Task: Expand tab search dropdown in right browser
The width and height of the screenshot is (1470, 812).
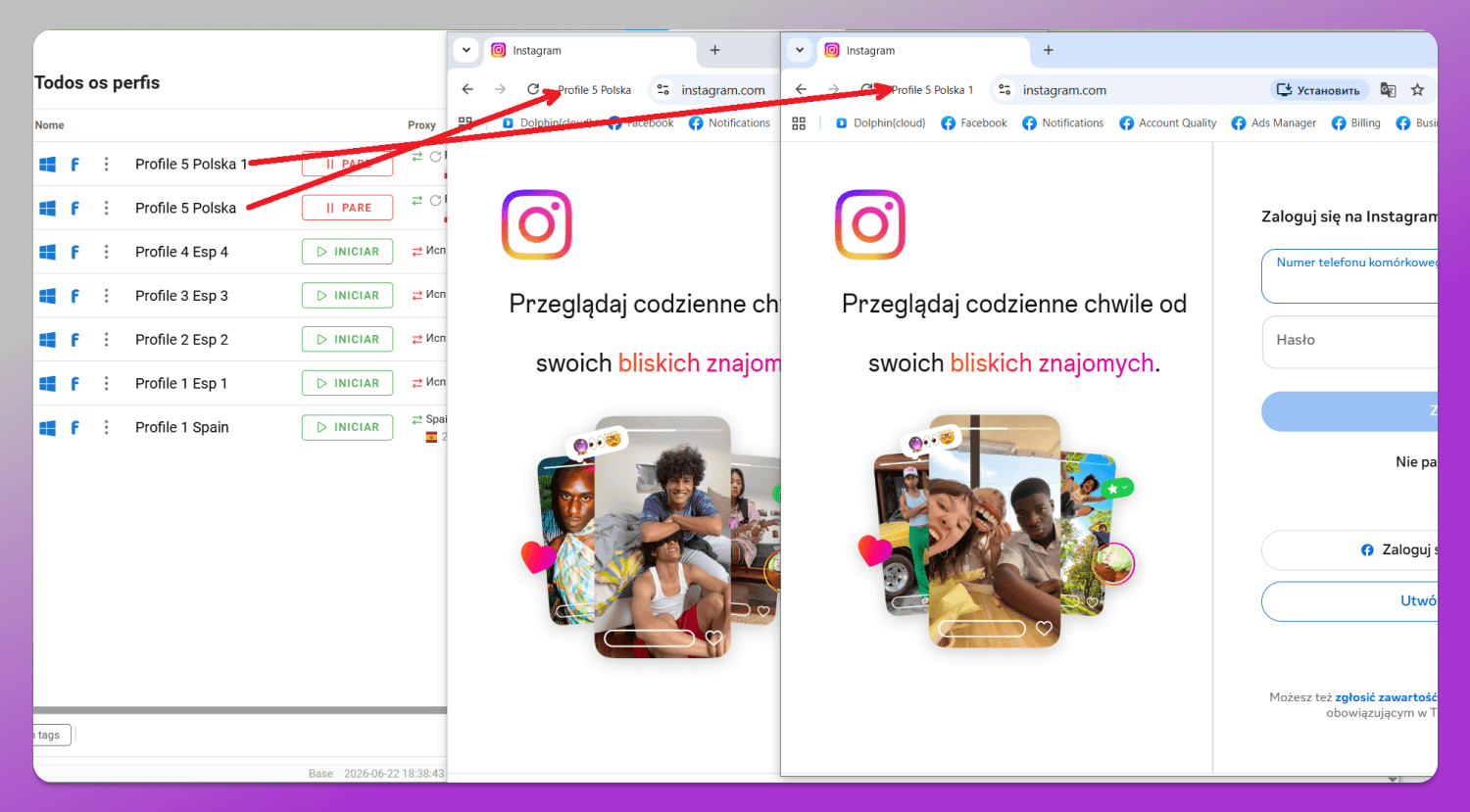Action: (800, 50)
